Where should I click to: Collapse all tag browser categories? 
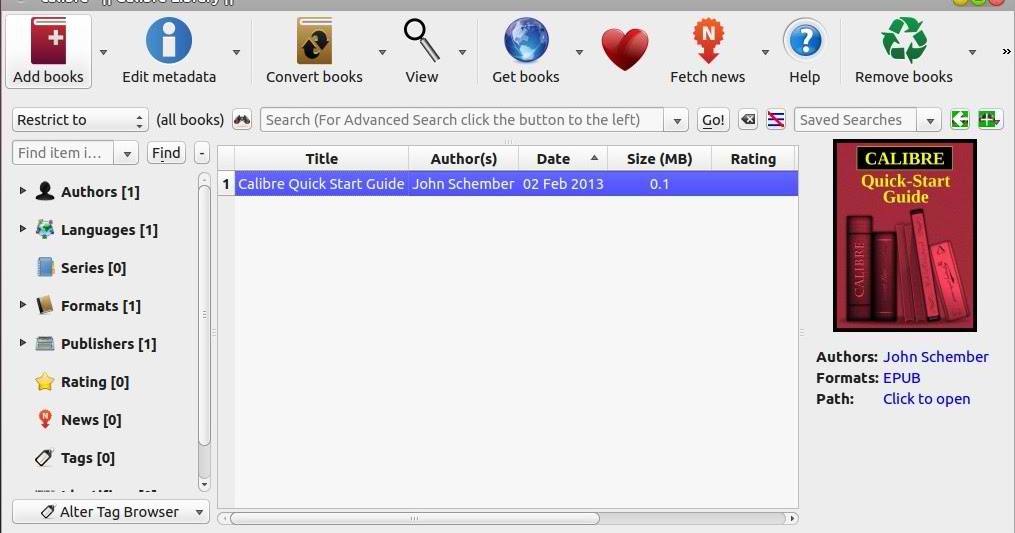(202, 153)
